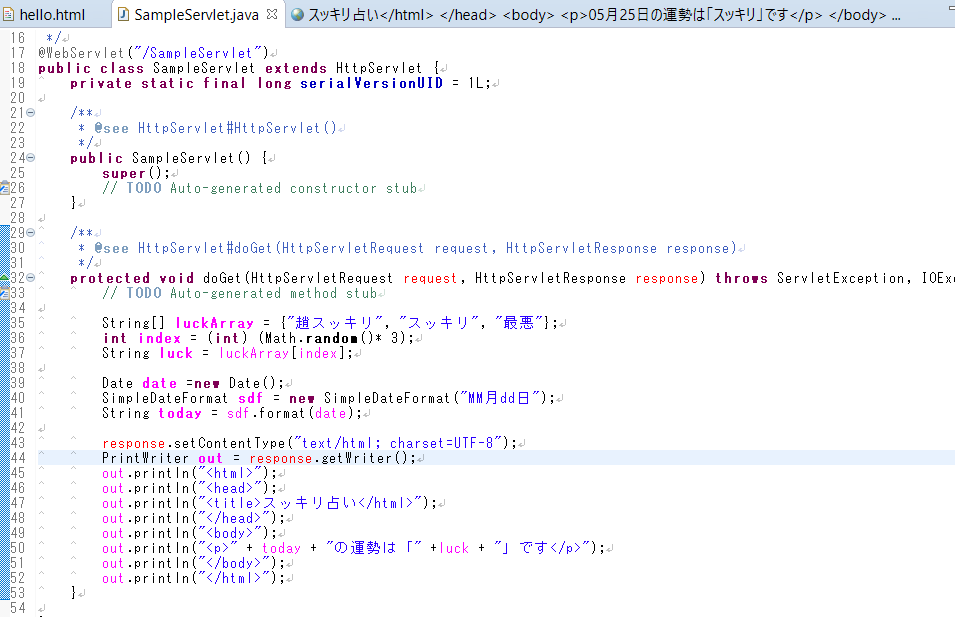Screen dimensions: 955x617
Task: Click getWriter on line 44
Action: point(357,458)
